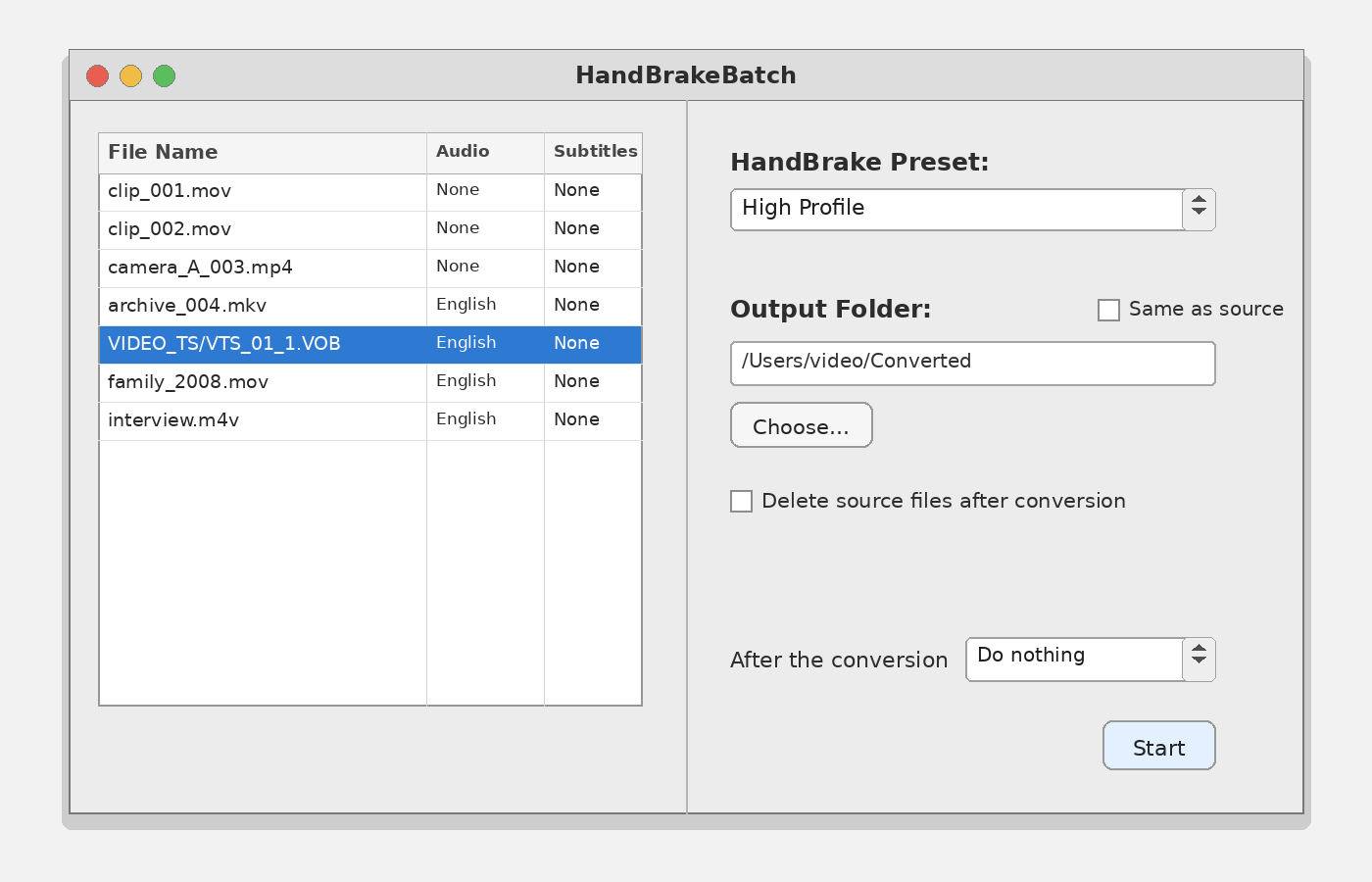Minimize the window with the yellow button
This screenshot has height=882, width=1372.
point(130,75)
